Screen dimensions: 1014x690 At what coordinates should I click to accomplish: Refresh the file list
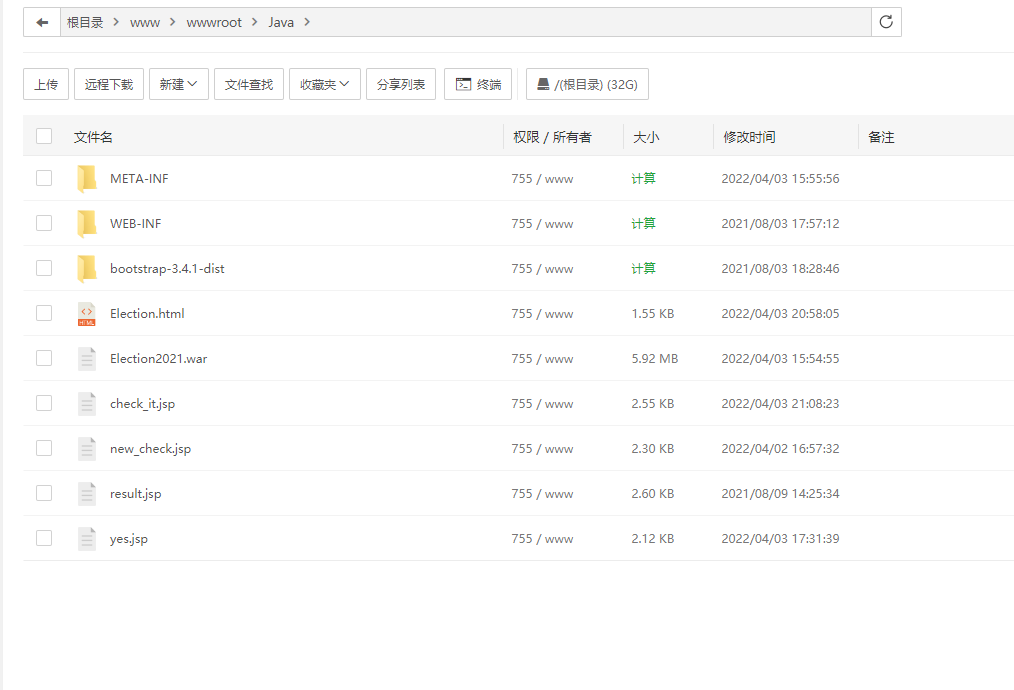886,22
